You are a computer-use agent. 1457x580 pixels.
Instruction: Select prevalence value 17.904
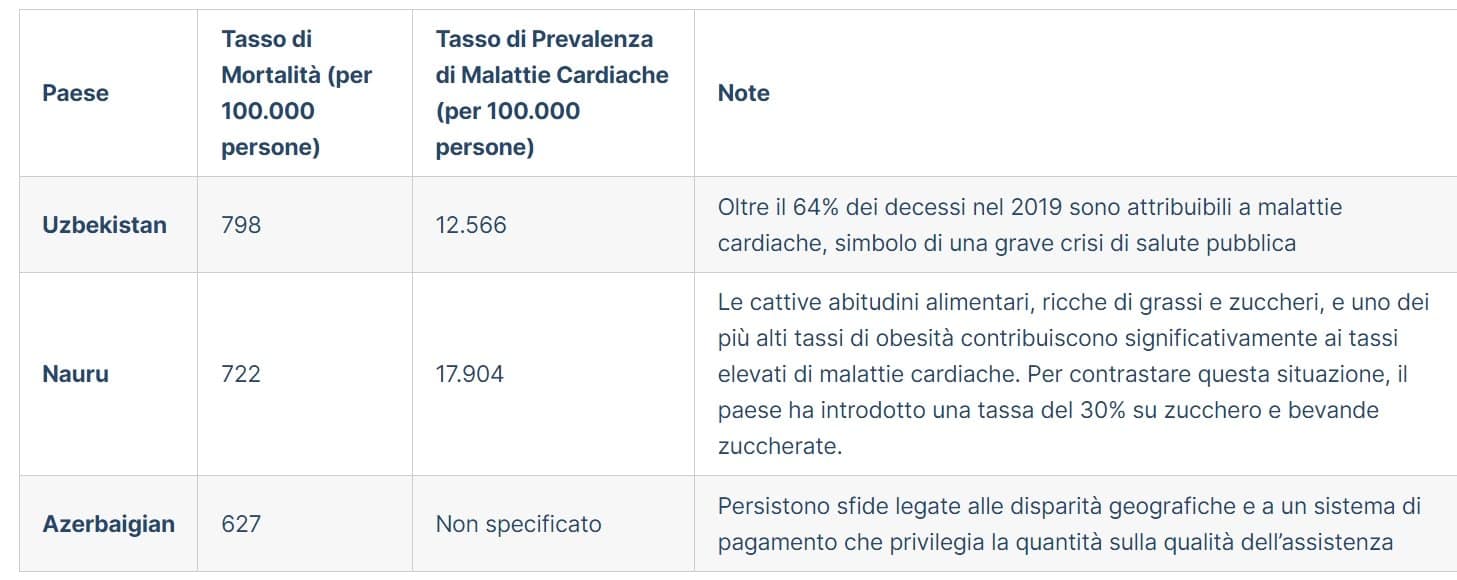(470, 374)
